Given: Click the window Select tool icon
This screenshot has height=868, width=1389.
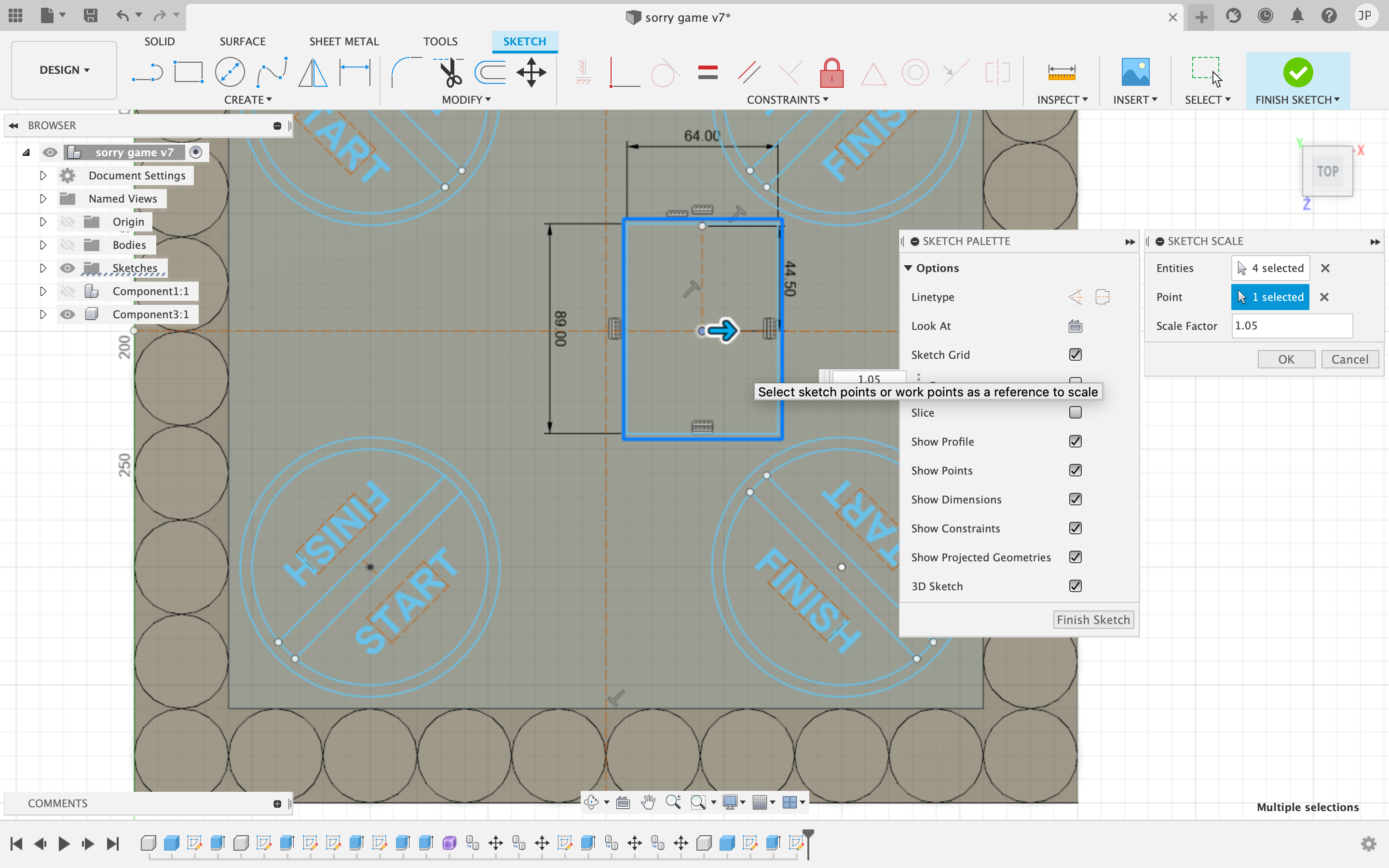Looking at the screenshot, I should 1207,72.
